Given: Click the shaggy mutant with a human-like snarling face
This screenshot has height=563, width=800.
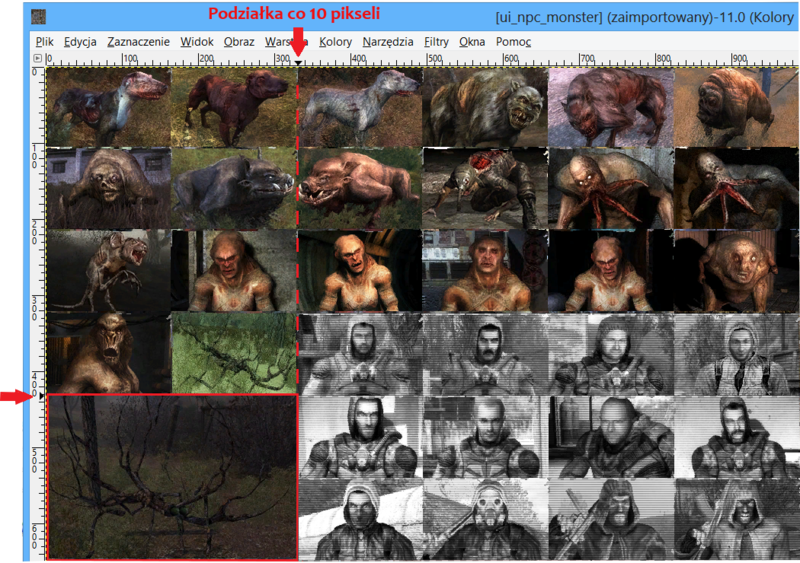Looking at the screenshot, I should click(485, 108).
